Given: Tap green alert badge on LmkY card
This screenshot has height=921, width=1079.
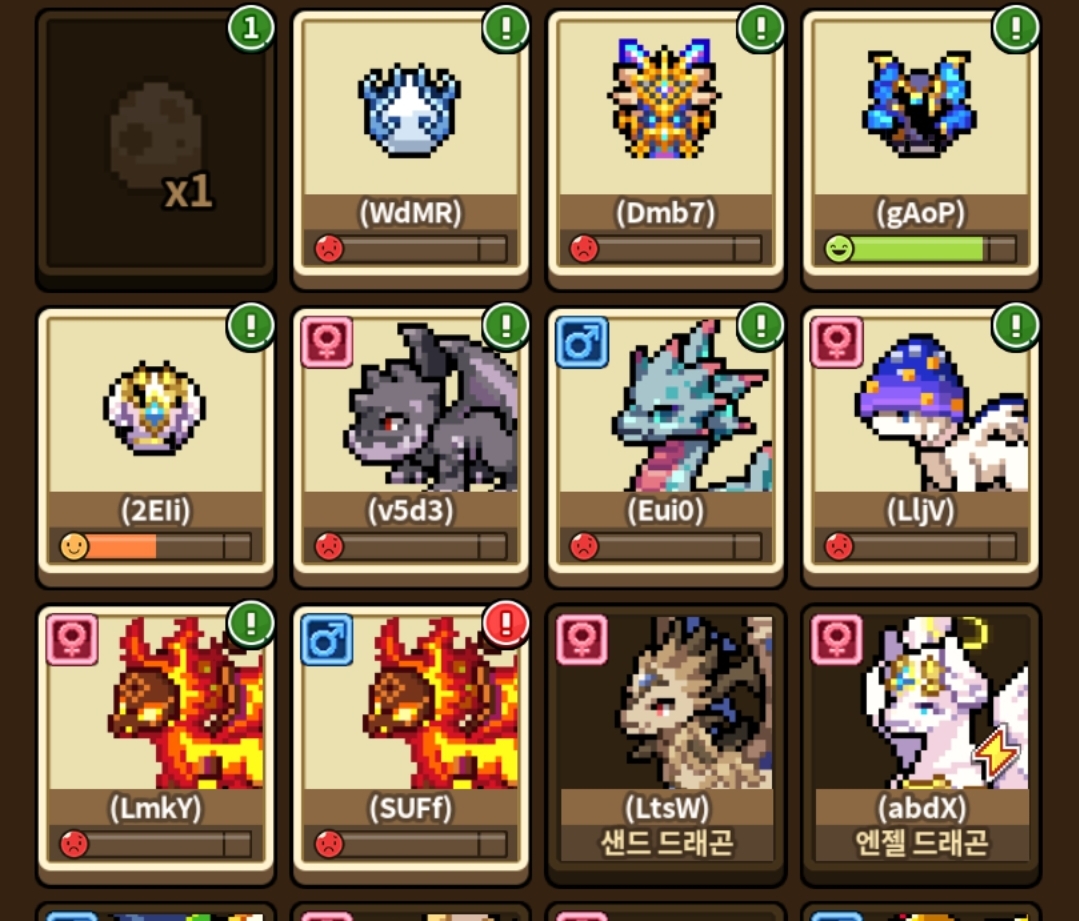Looking at the screenshot, I should (x=250, y=624).
